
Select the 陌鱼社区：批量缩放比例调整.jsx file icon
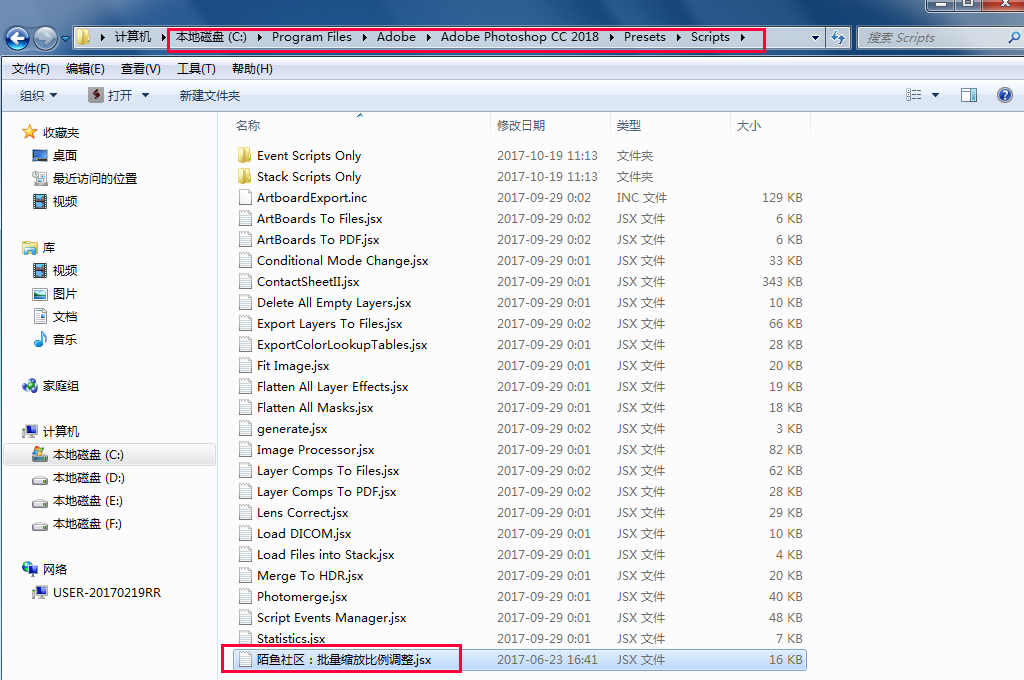245,660
